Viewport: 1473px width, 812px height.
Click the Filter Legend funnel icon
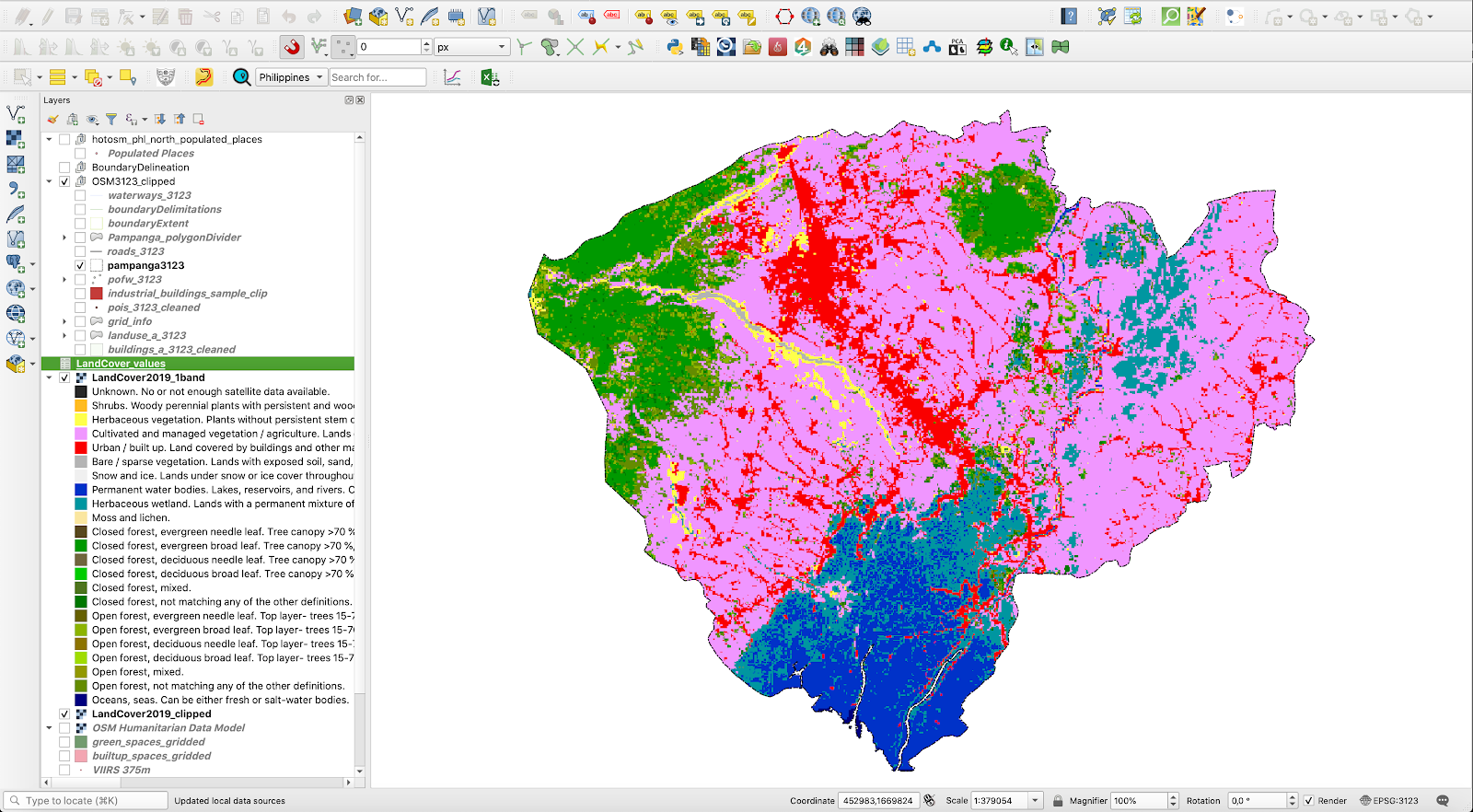111,120
